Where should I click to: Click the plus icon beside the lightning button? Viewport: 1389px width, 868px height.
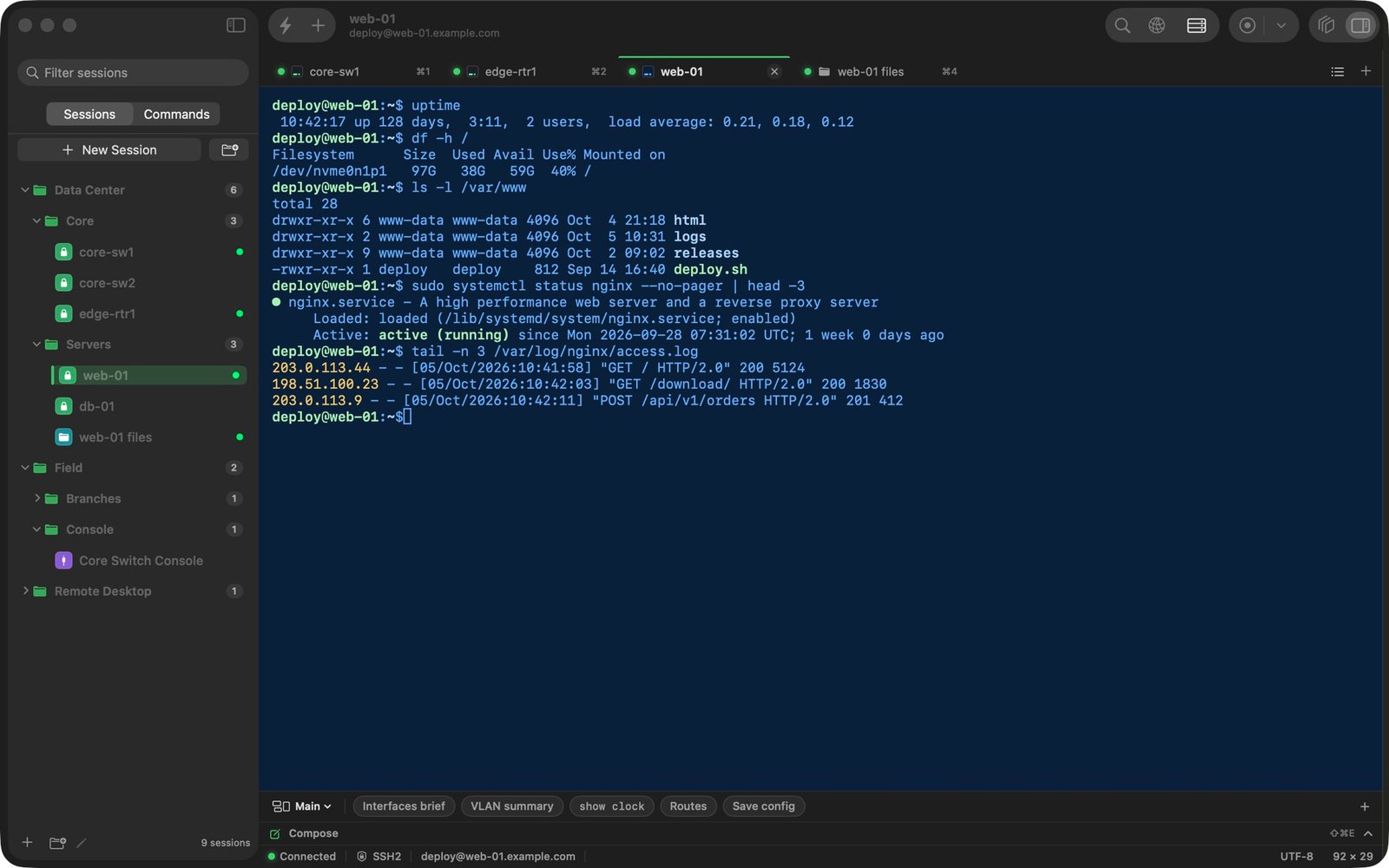[318, 25]
